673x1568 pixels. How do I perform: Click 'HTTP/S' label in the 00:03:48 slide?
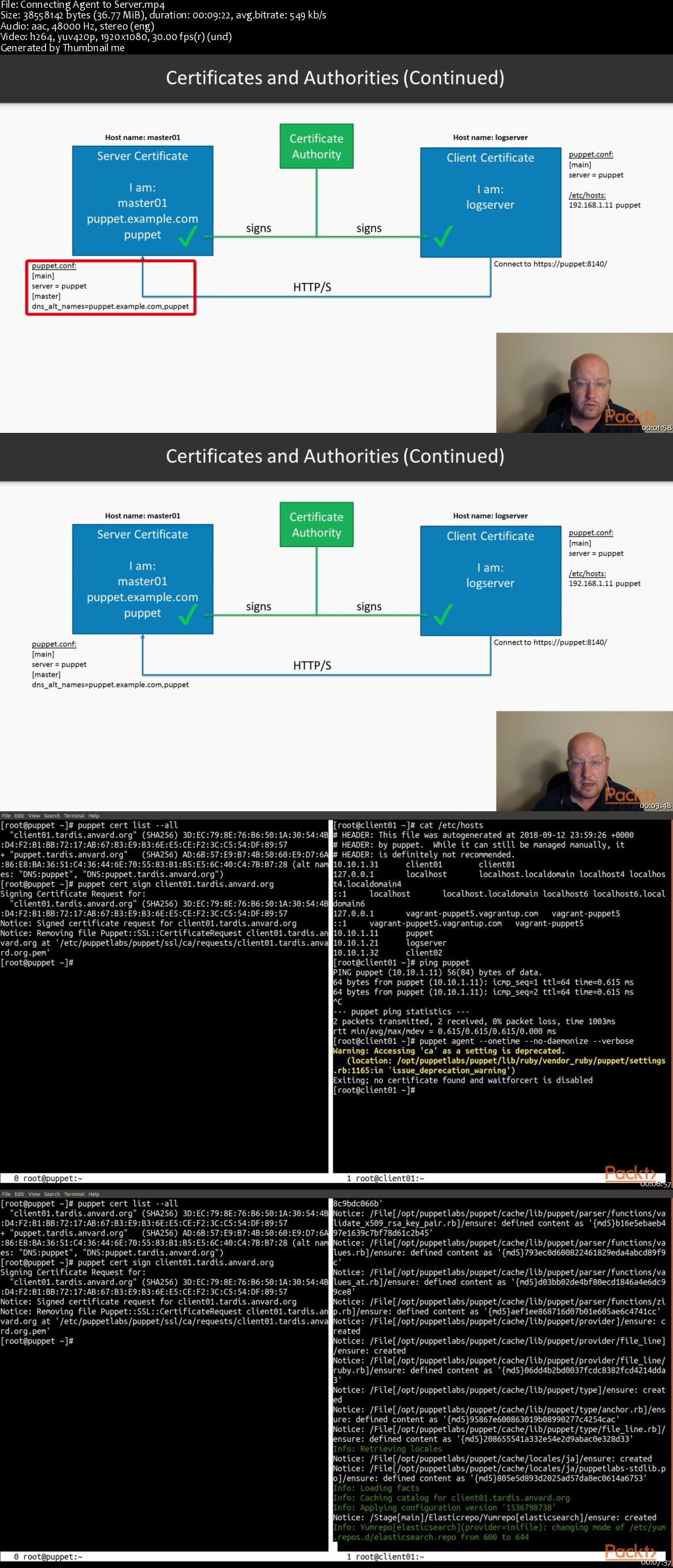[312, 665]
